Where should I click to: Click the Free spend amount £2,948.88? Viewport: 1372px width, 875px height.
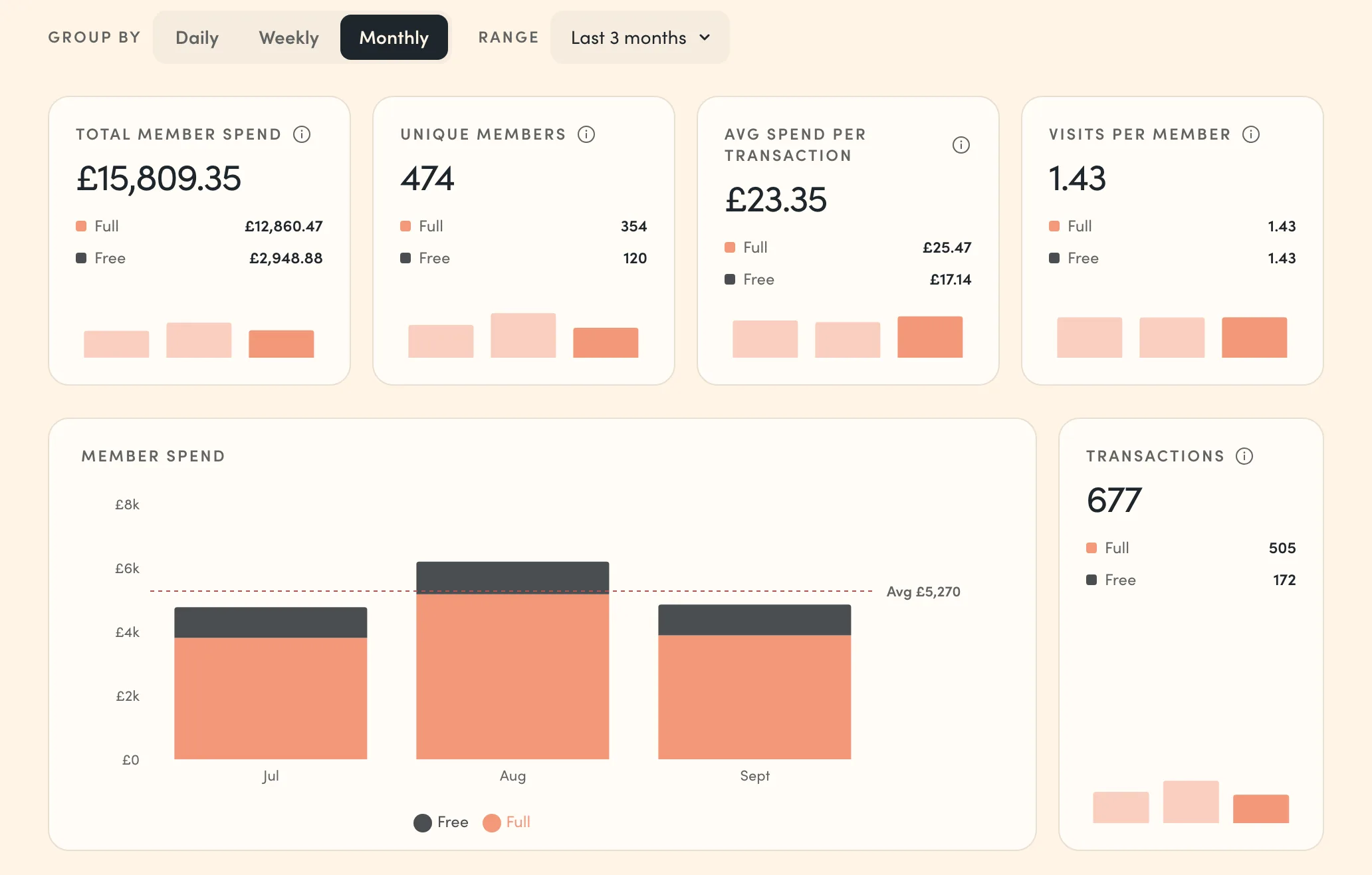click(x=286, y=258)
